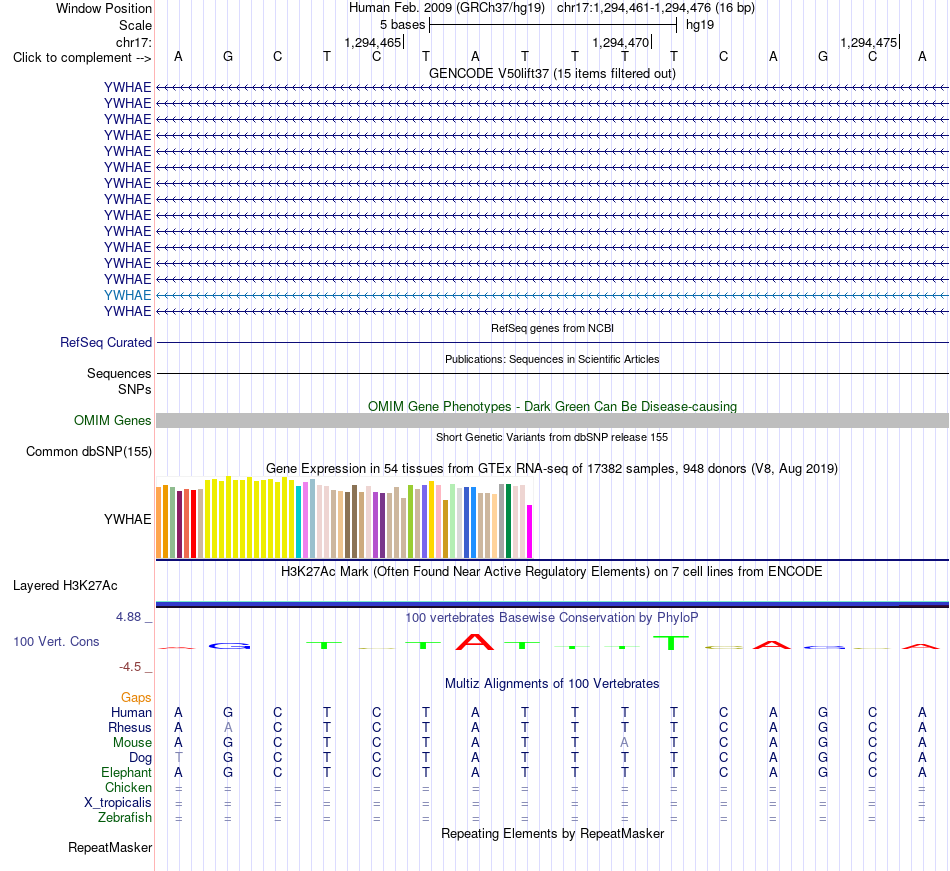Click the gray mismatched A in Mouse row
The width and height of the screenshot is (950, 871).
(624, 743)
